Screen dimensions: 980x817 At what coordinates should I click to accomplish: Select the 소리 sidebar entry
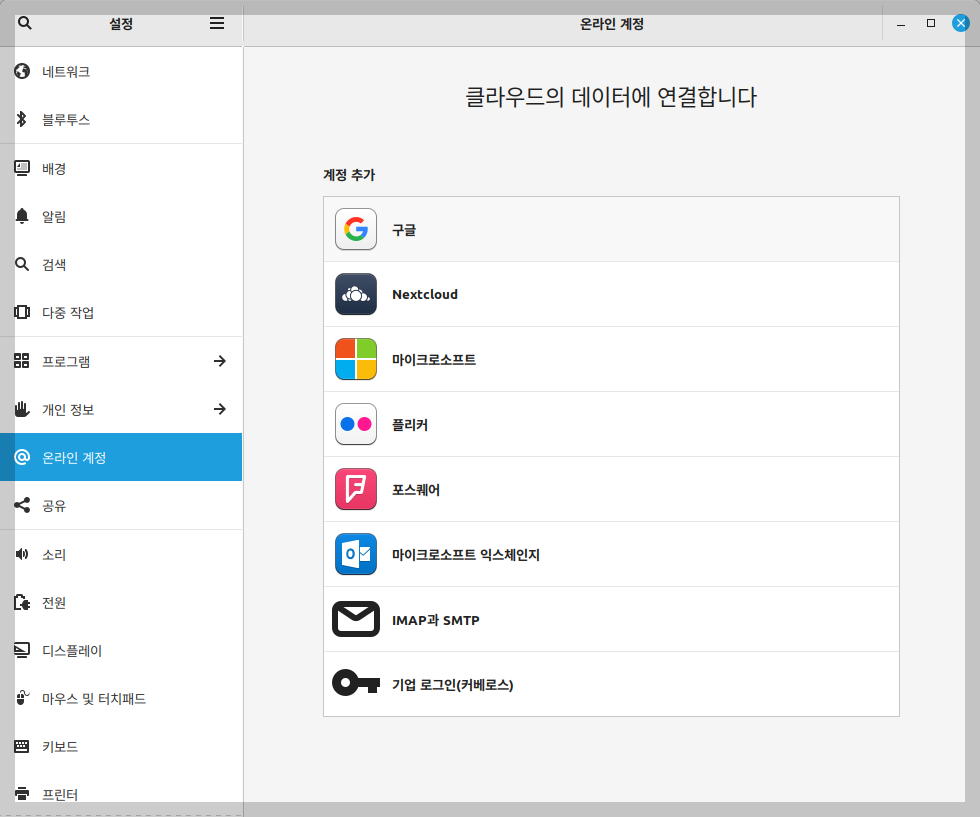[x=121, y=554]
